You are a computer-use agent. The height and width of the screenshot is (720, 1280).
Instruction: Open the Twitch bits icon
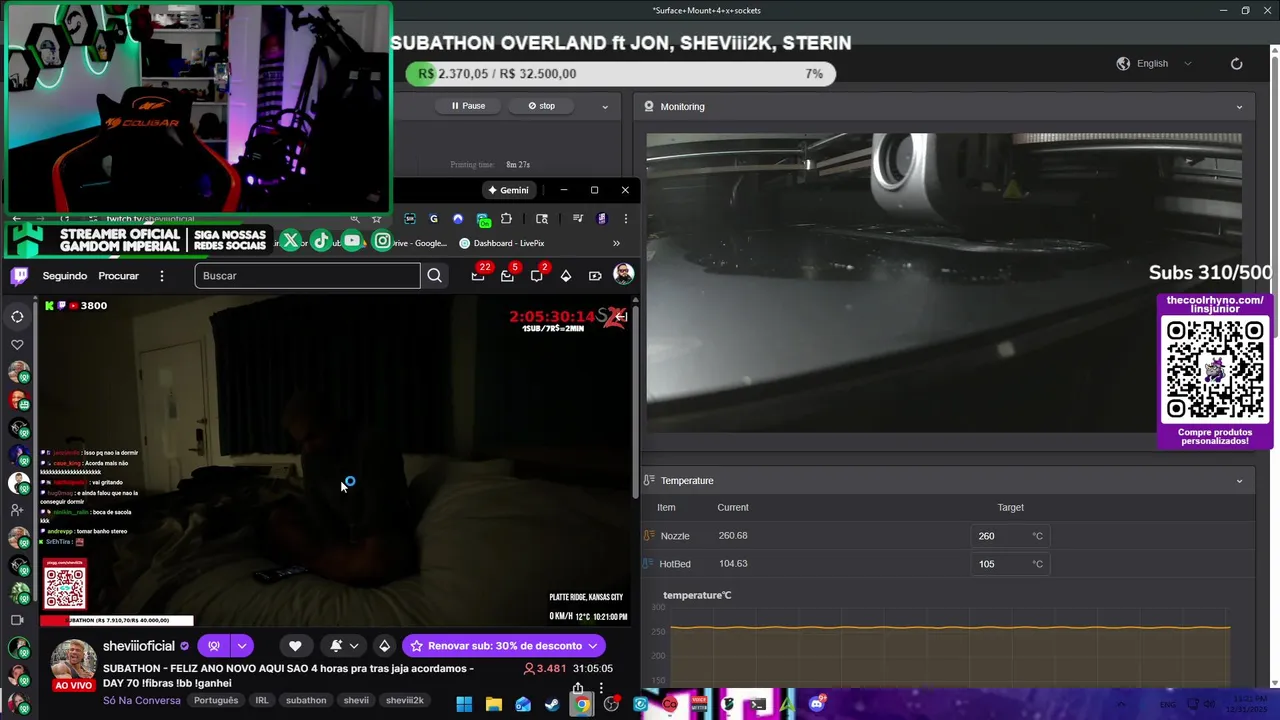tap(566, 276)
